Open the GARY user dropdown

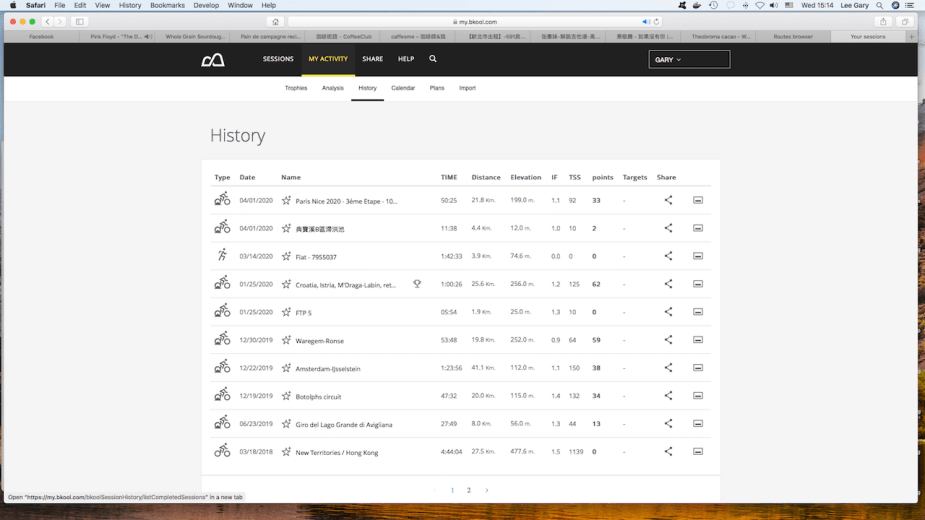(x=689, y=60)
